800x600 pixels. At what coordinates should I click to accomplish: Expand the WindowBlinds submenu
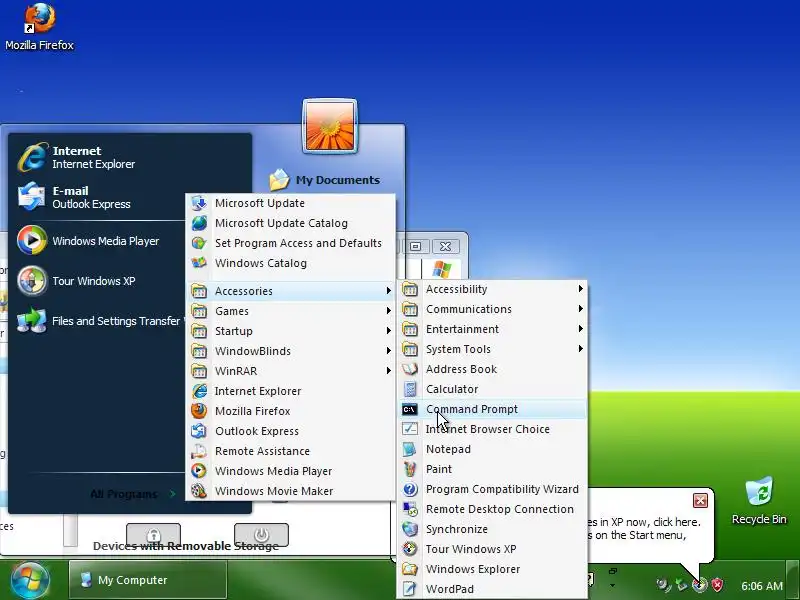click(291, 351)
